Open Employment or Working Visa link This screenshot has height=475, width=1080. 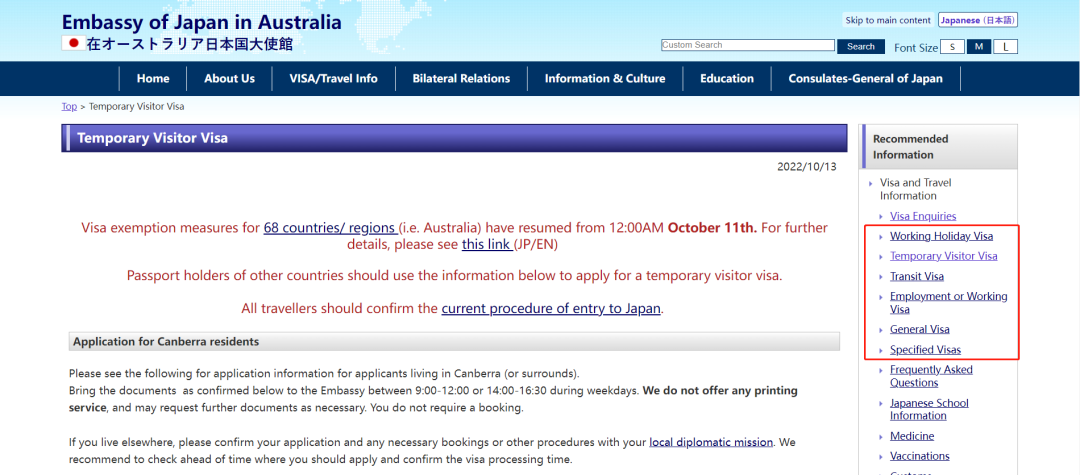(x=948, y=303)
